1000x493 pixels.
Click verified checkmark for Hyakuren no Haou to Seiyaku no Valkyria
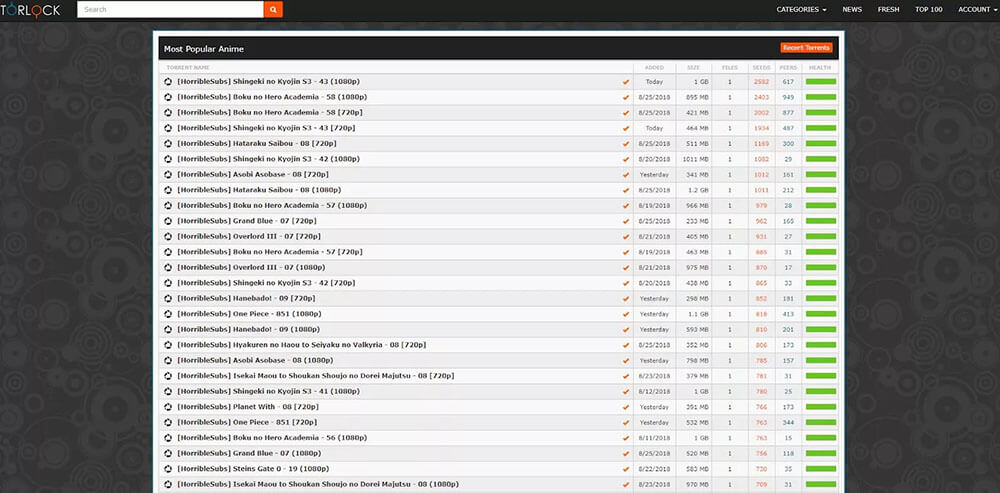pos(626,345)
